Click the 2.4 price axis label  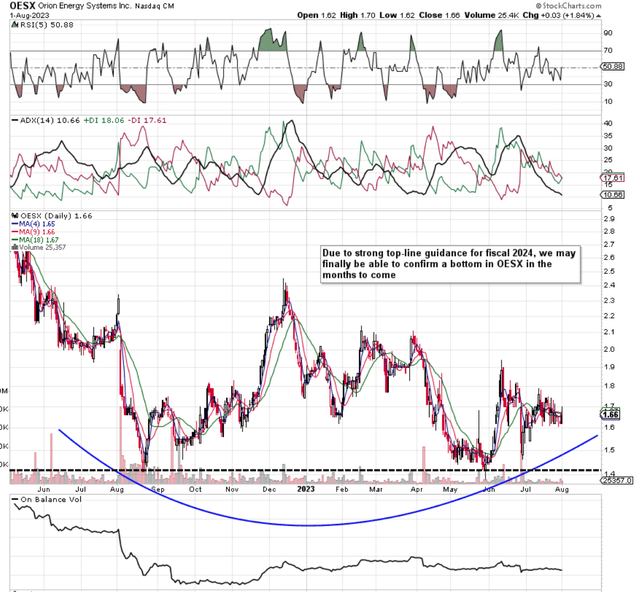[x=609, y=285]
